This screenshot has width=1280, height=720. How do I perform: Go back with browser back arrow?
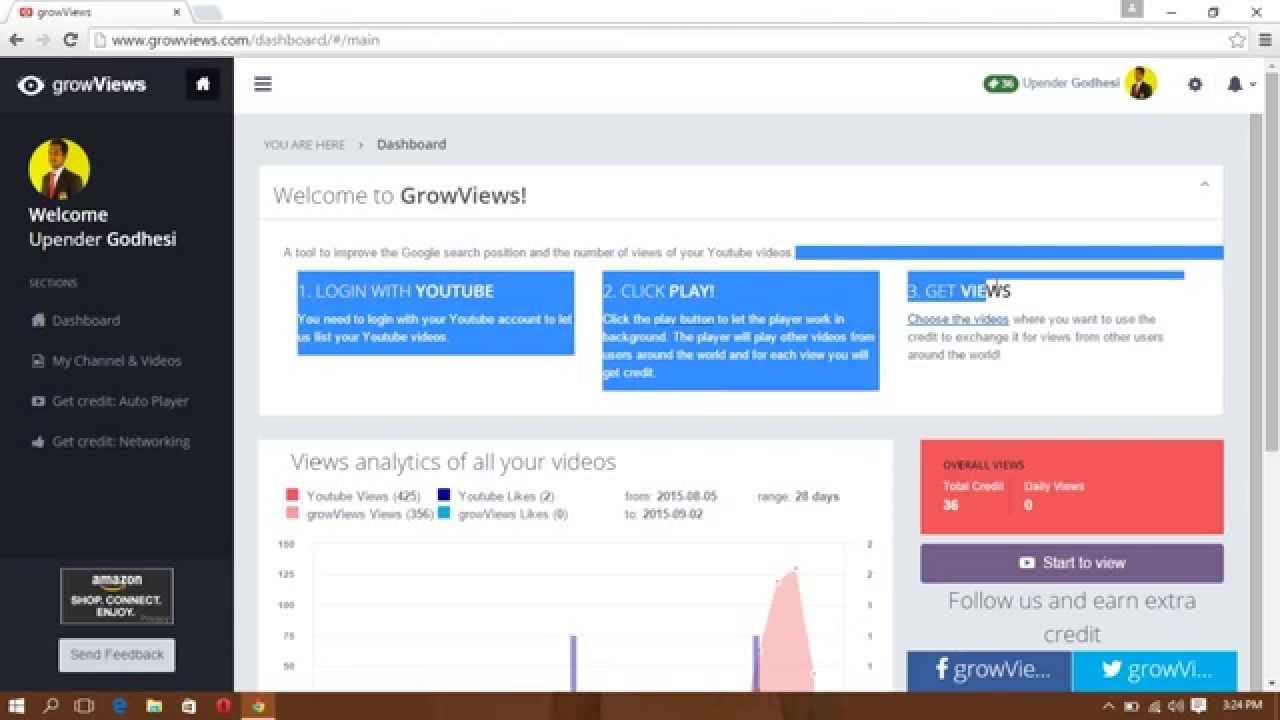(16, 40)
